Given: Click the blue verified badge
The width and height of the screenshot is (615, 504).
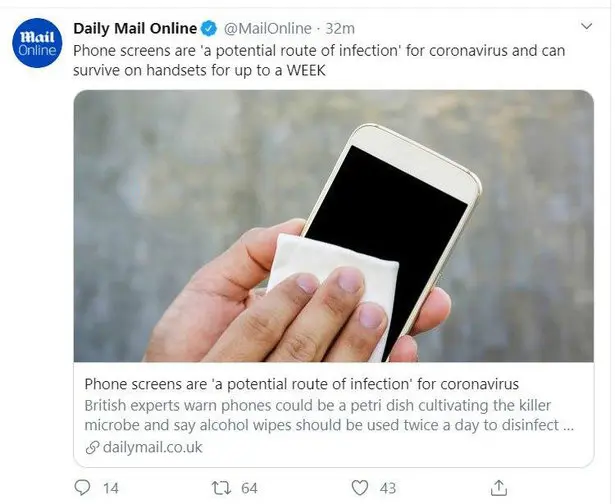Looking at the screenshot, I should click(209, 29).
